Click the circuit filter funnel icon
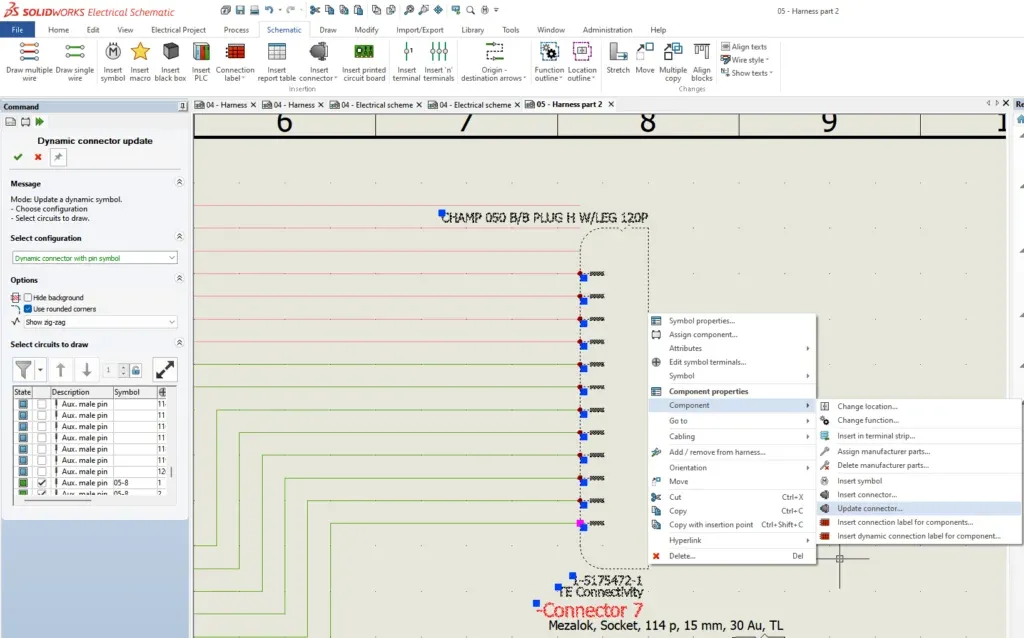The image size is (1024, 638). [23, 370]
